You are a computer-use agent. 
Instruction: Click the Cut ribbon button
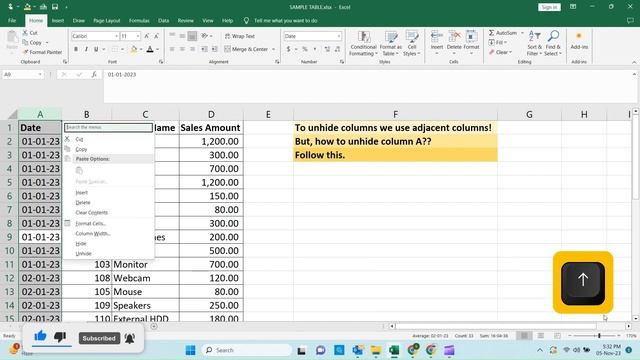click(30, 33)
